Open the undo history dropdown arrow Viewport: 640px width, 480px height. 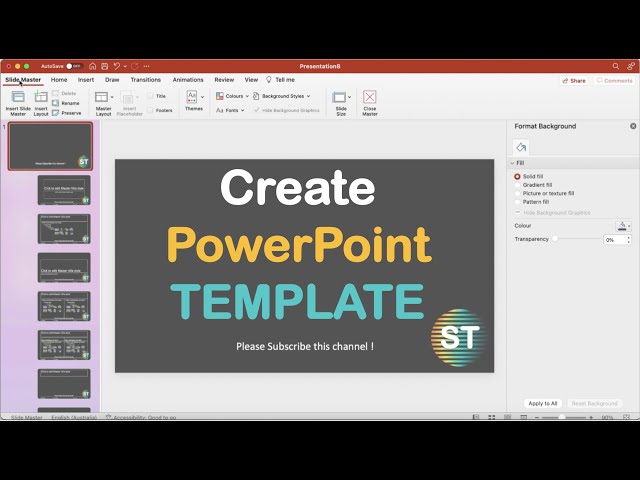pos(125,66)
